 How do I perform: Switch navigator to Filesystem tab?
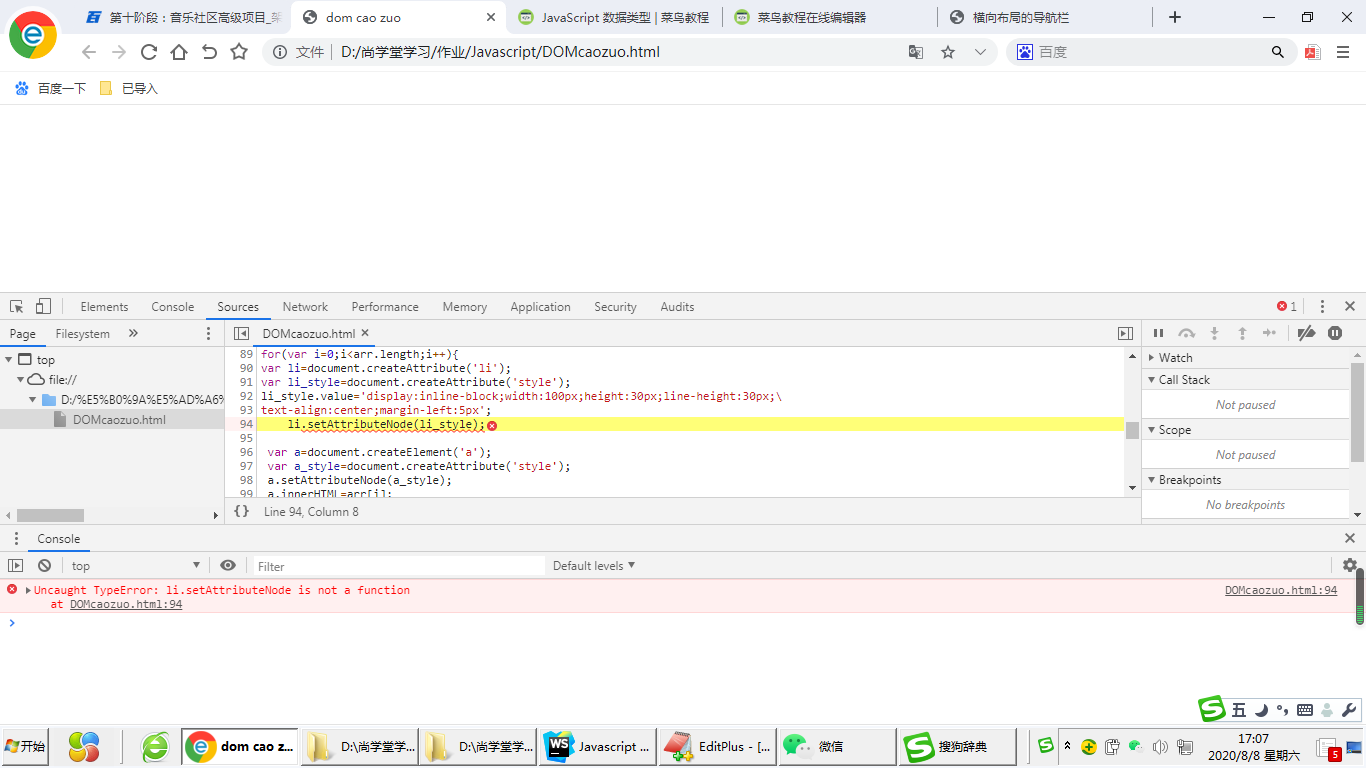[83, 333]
